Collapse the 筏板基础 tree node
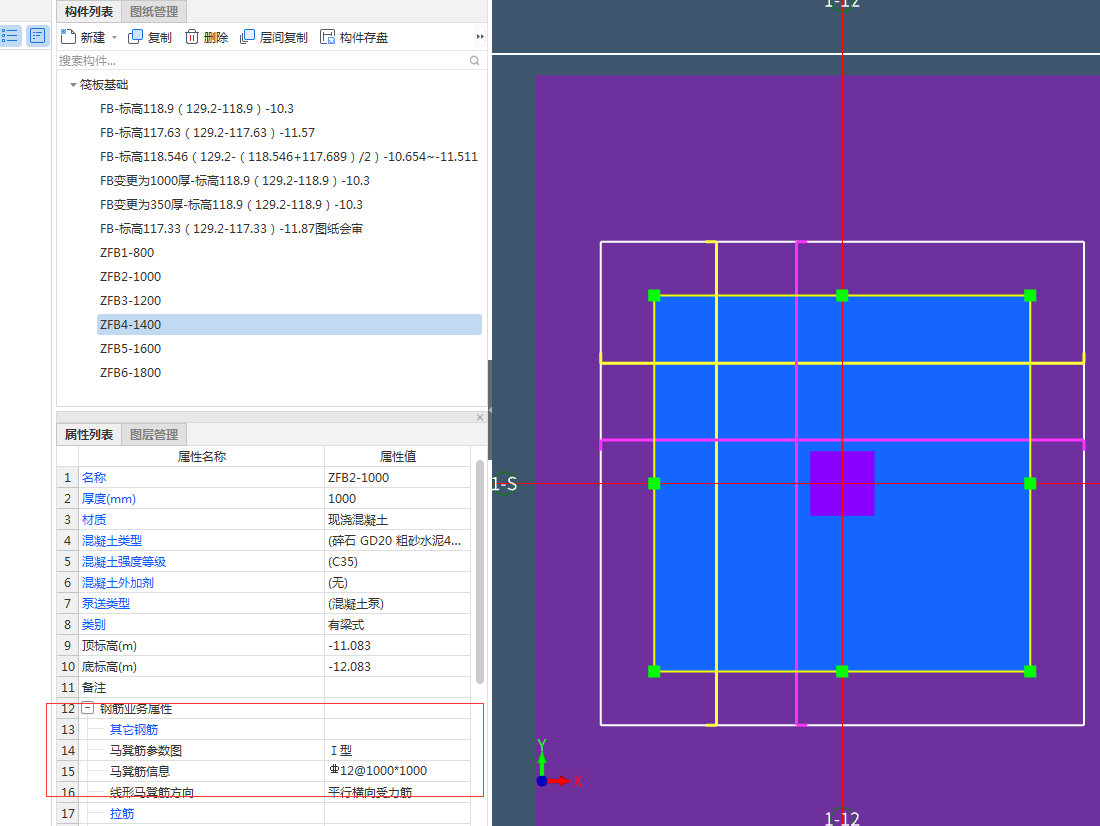 tap(73, 85)
